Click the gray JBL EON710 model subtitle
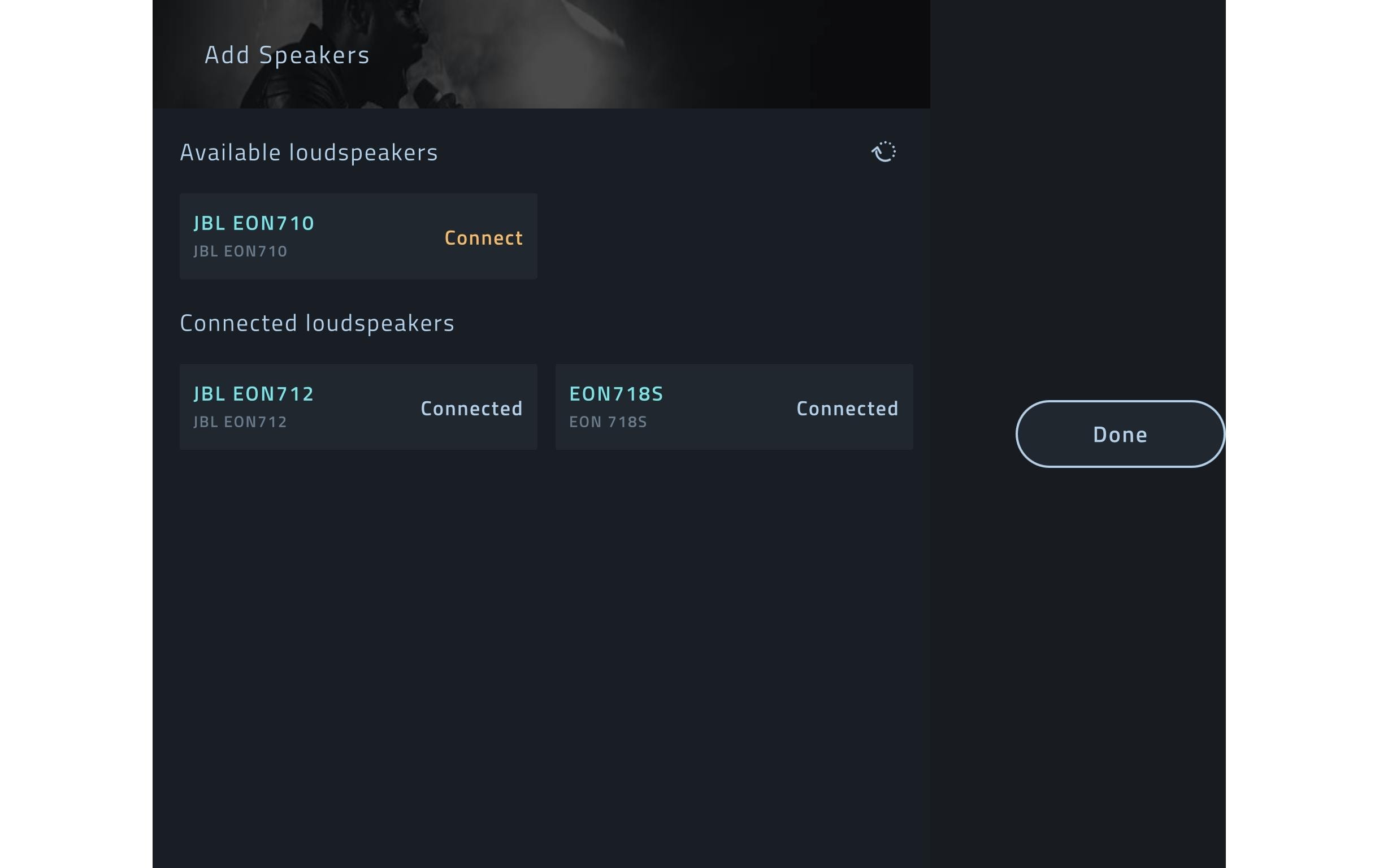Viewport: 1379px width, 868px height. pos(240,251)
